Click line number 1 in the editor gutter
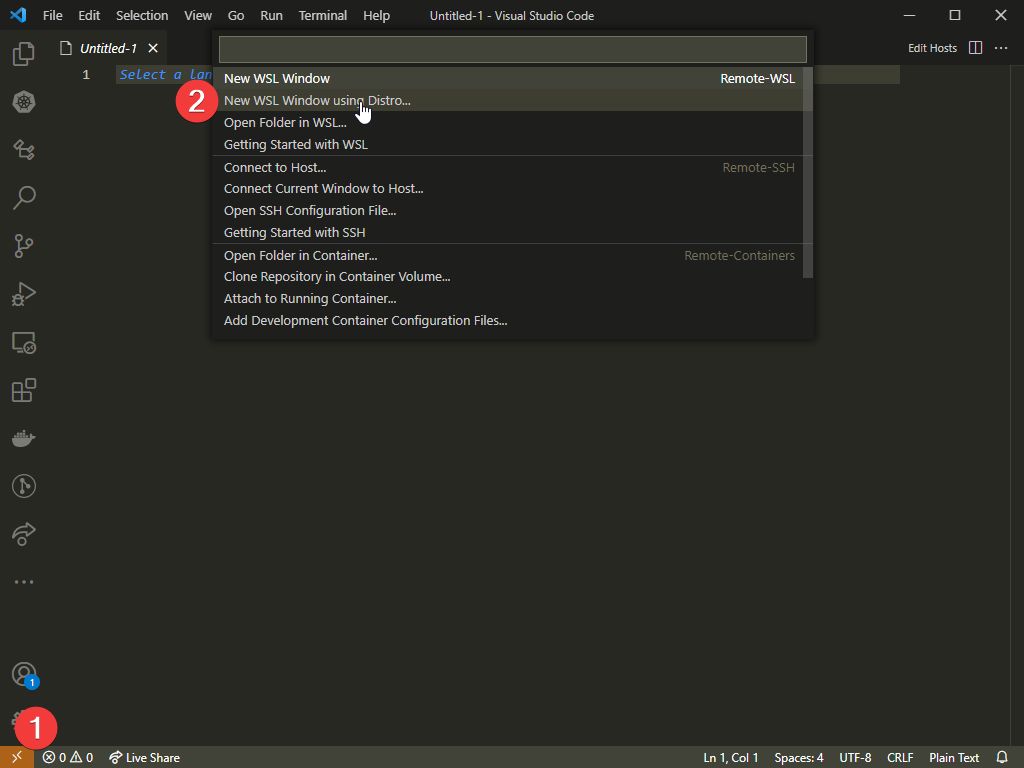 click(x=86, y=74)
